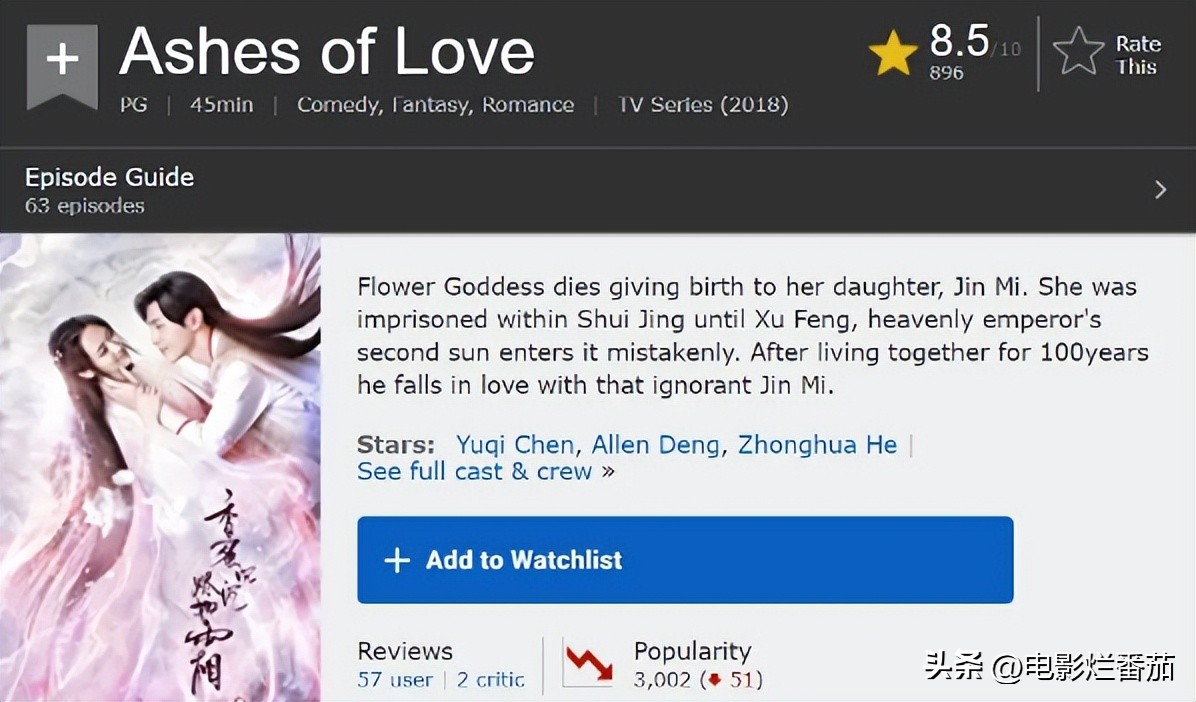Click the red popularity decrease arrow

coord(714,680)
